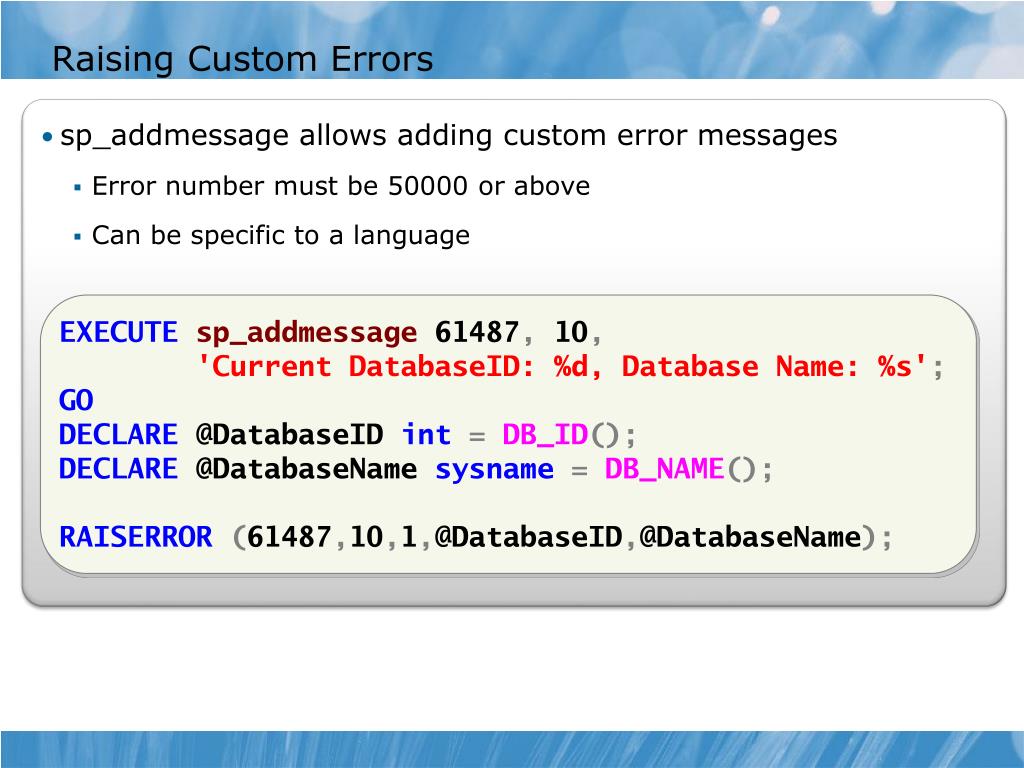Click the bullet Can be specific to a language

pos(281,235)
